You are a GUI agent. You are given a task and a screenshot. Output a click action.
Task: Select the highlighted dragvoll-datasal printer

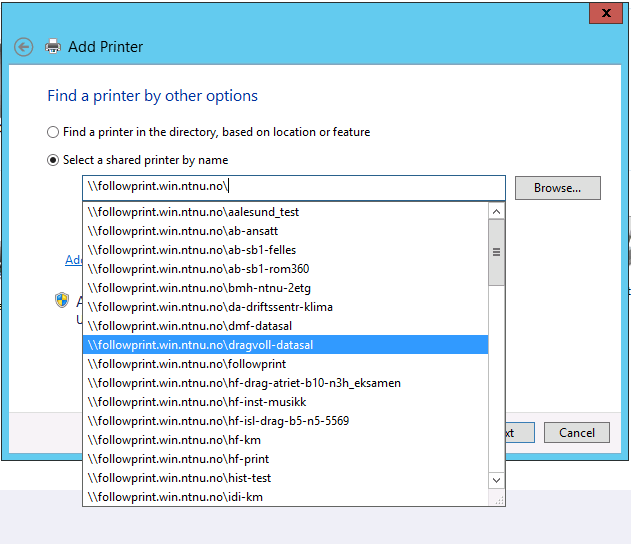point(285,345)
